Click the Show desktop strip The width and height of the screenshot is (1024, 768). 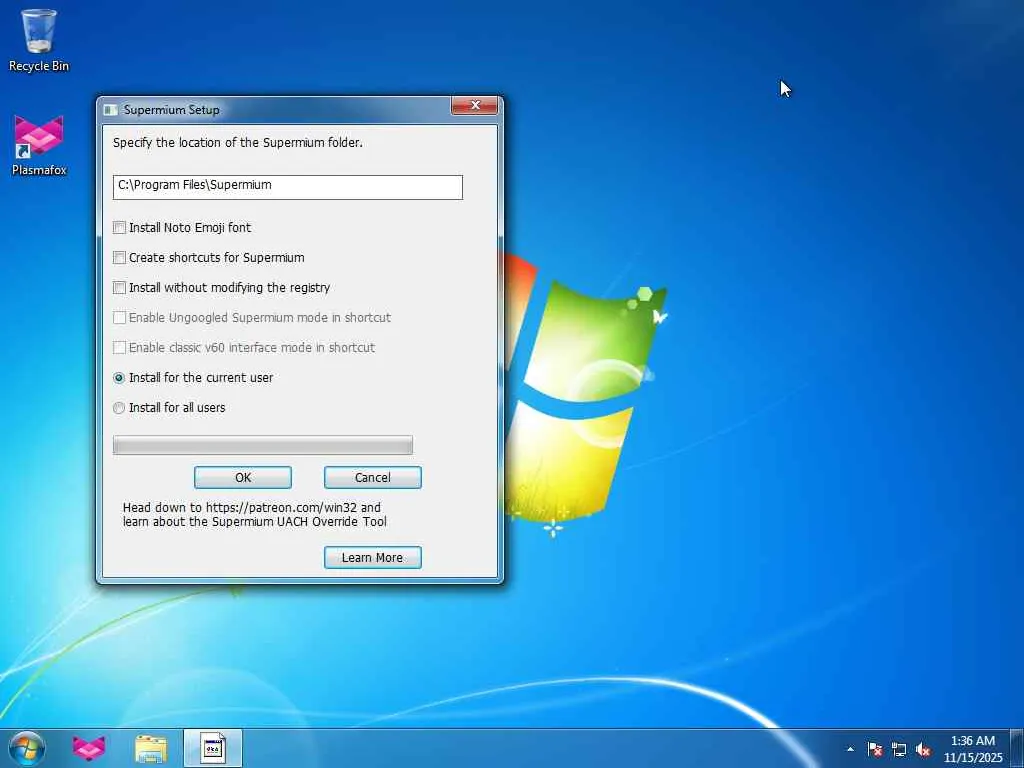1017,749
